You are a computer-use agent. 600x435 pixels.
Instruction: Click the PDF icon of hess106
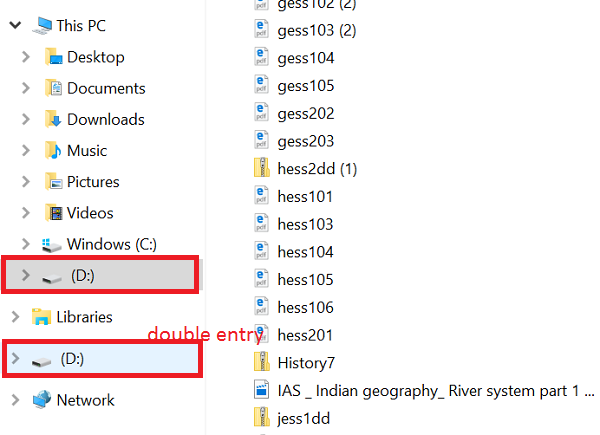[x=261, y=306]
